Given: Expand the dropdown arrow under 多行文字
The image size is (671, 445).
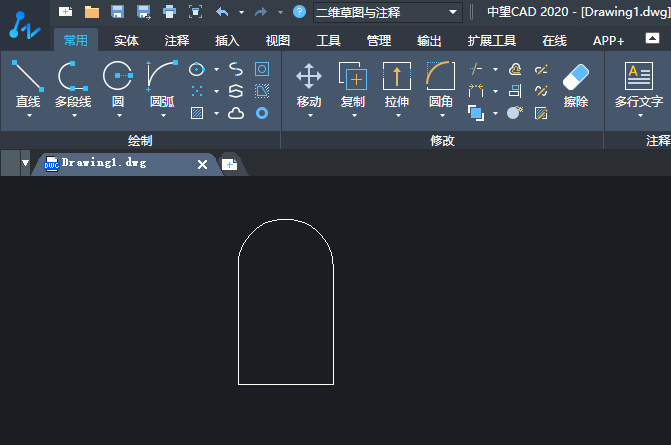Looking at the screenshot, I should pos(641,116).
